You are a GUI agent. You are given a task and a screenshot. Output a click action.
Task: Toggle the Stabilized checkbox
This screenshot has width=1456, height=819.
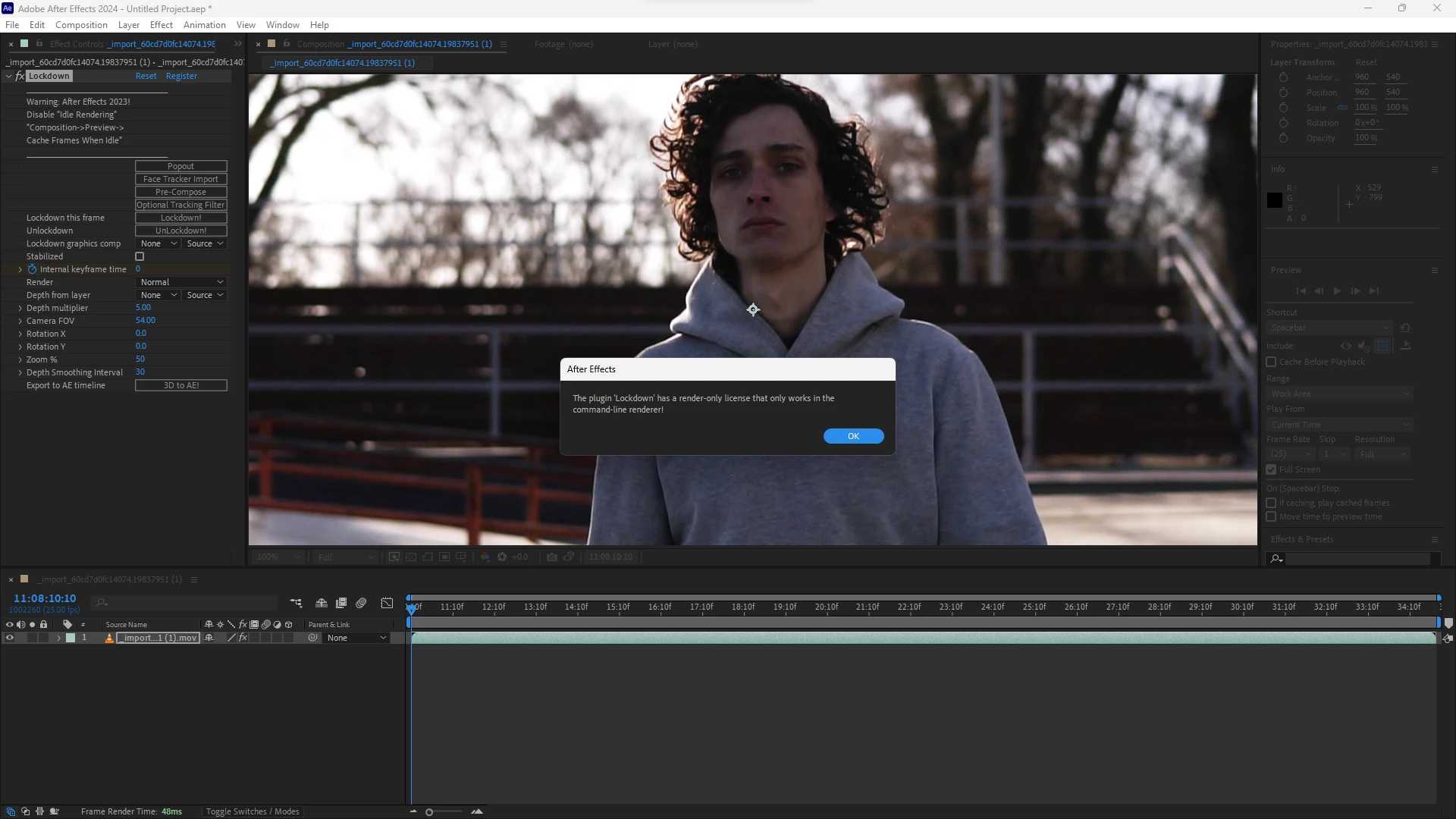coord(140,256)
